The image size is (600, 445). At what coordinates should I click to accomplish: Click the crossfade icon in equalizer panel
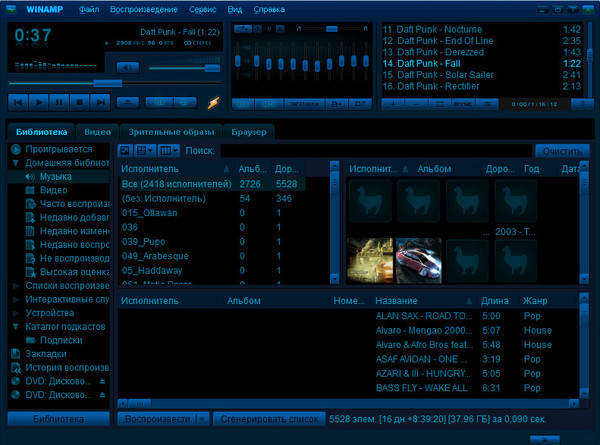coord(243,28)
